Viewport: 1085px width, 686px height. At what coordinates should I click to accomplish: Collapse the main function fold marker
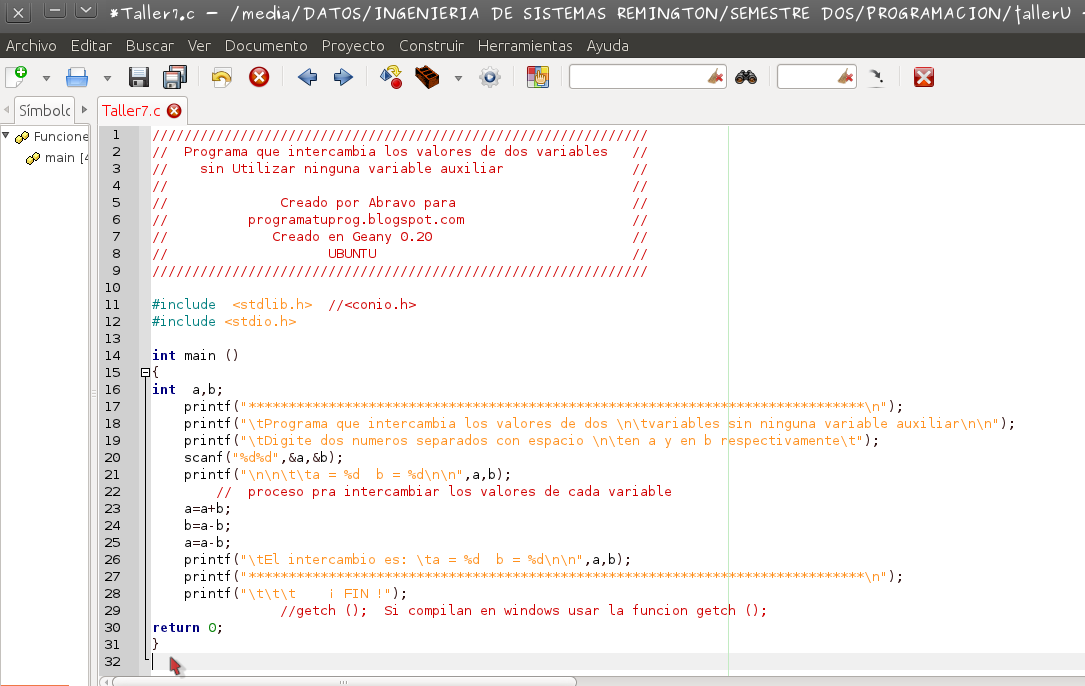tap(144, 372)
